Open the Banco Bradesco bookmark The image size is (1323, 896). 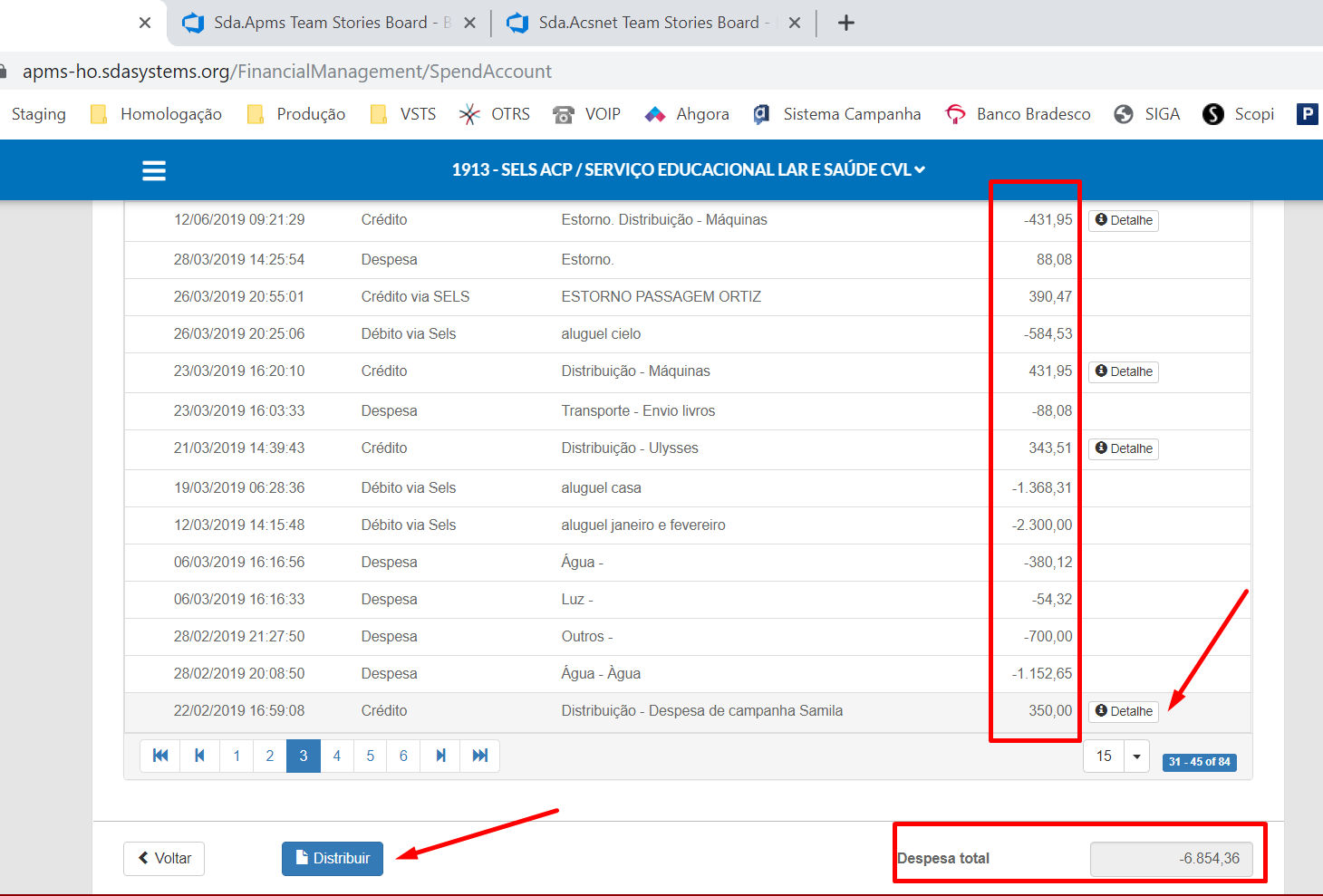click(x=1018, y=114)
